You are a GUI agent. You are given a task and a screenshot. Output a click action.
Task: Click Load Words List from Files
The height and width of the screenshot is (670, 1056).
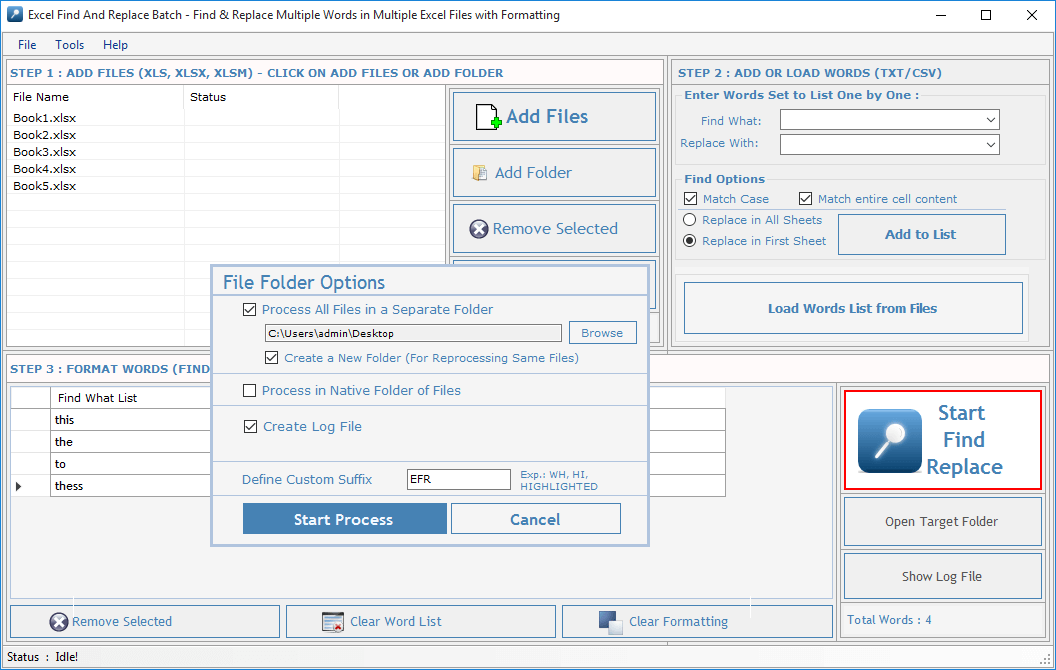click(853, 308)
